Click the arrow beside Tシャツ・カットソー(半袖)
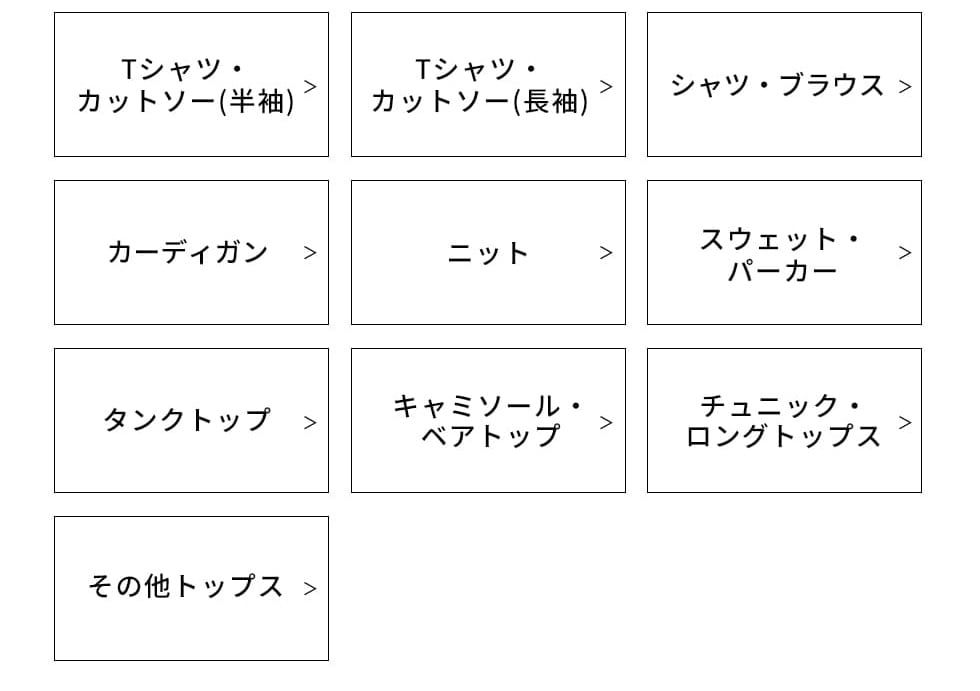The height and width of the screenshot is (691, 980). coord(310,86)
